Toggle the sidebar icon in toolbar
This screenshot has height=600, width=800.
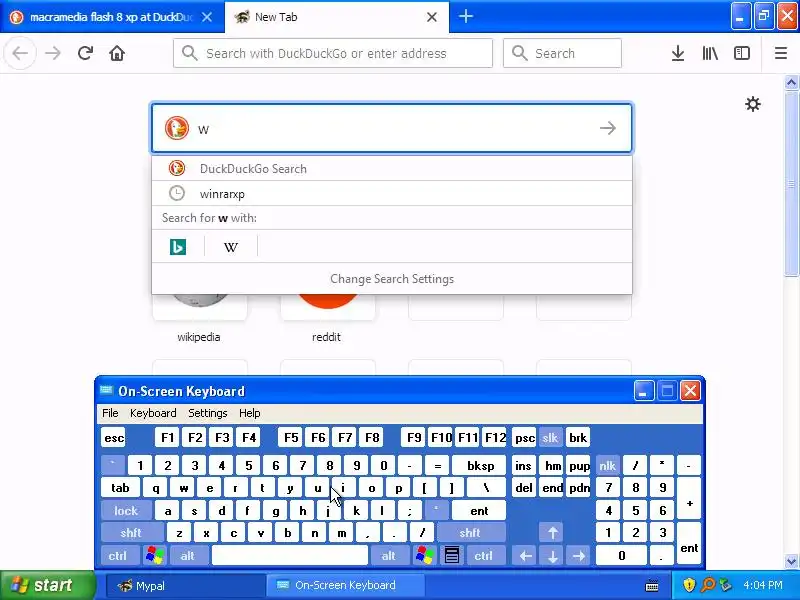pos(741,53)
